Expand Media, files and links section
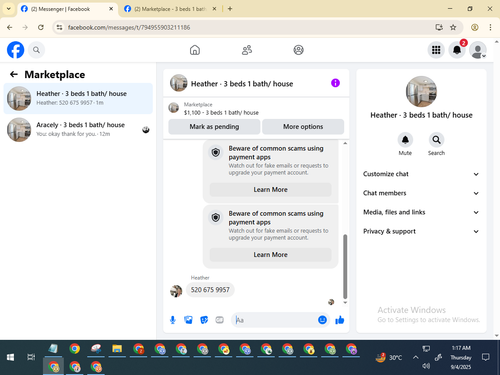The width and height of the screenshot is (500, 375). [421, 212]
